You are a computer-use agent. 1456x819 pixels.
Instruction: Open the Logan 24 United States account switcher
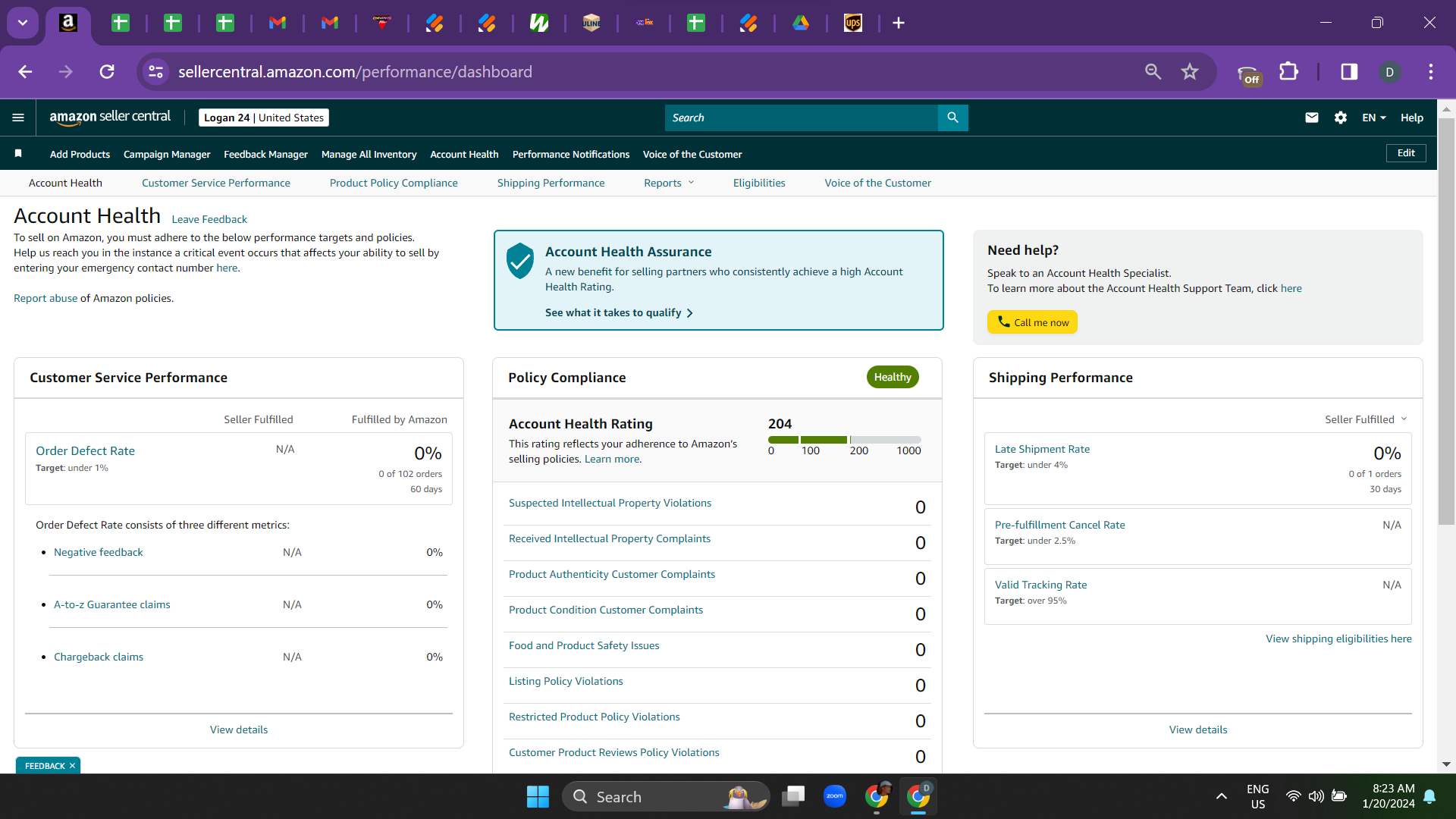coord(264,118)
